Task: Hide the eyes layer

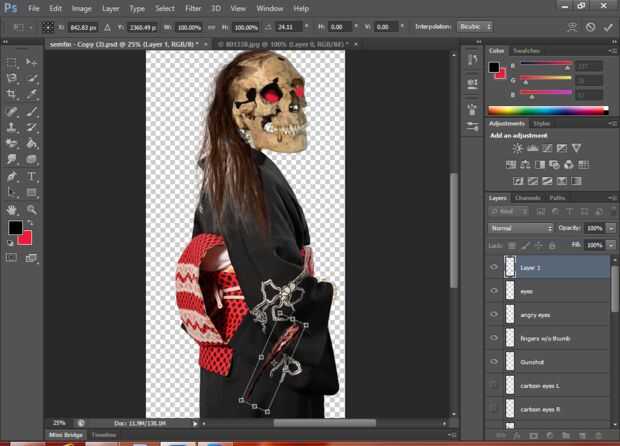Action: tap(494, 291)
